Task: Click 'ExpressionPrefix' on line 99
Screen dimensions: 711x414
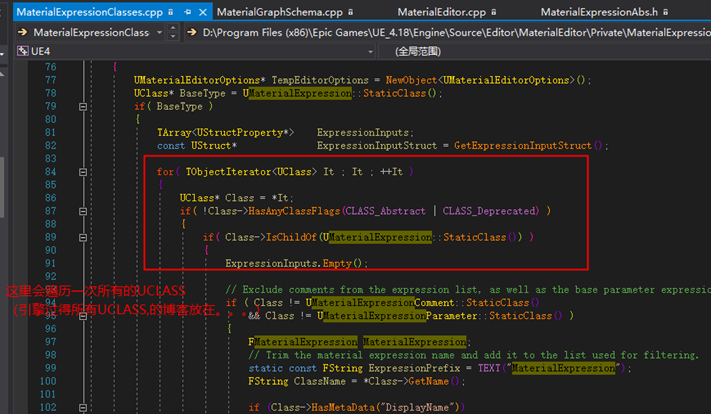Action: [414, 368]
